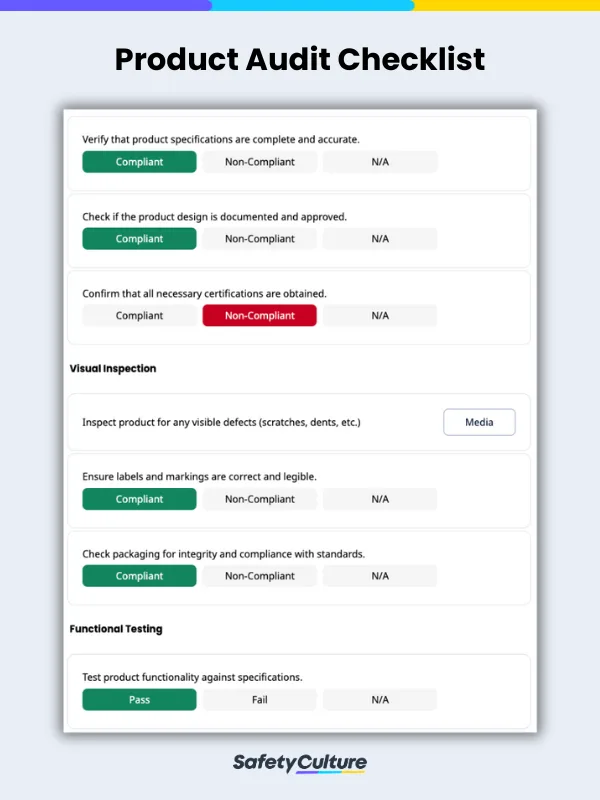This screenshot has height=800, width=600.
Task: Select Fail for product functionality test
Action: point(260,700)
